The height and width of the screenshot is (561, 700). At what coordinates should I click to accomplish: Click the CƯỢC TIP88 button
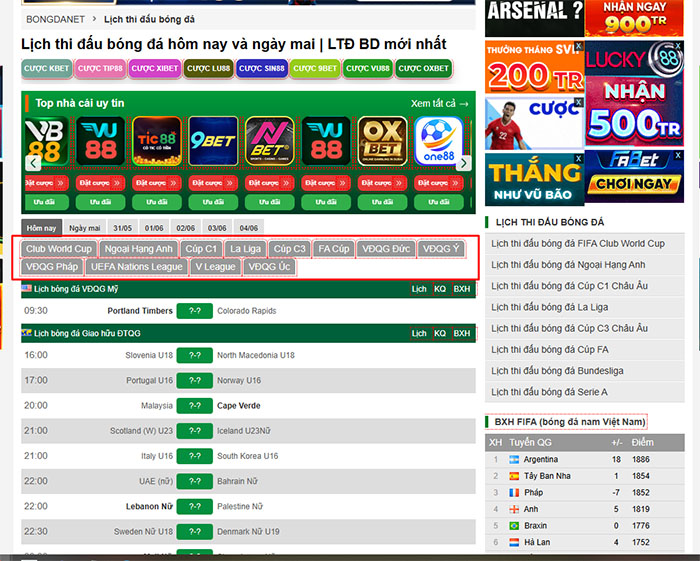pos(100,69)
